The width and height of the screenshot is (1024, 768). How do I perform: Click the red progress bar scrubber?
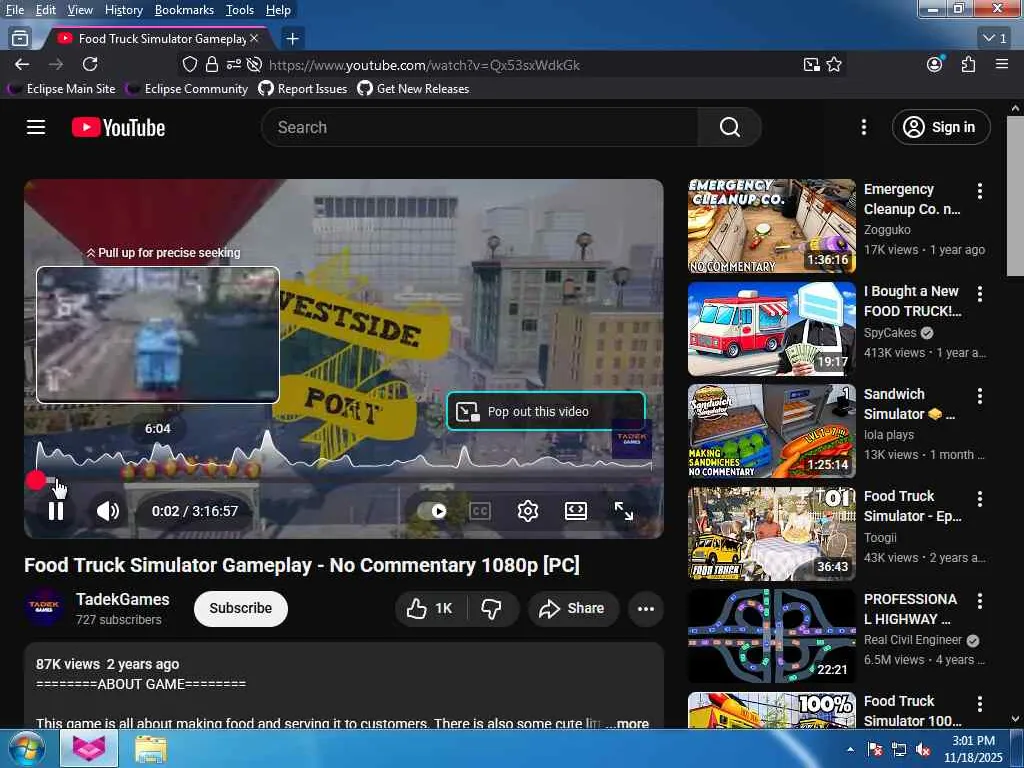[37, 481]
